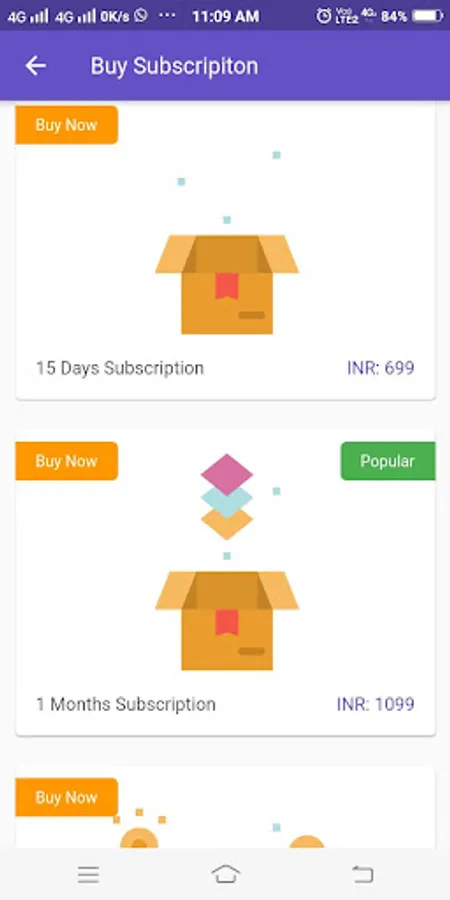450x900 pixels.
Task: Select the 1 Months Subscription label
Action: coord(126,704)
